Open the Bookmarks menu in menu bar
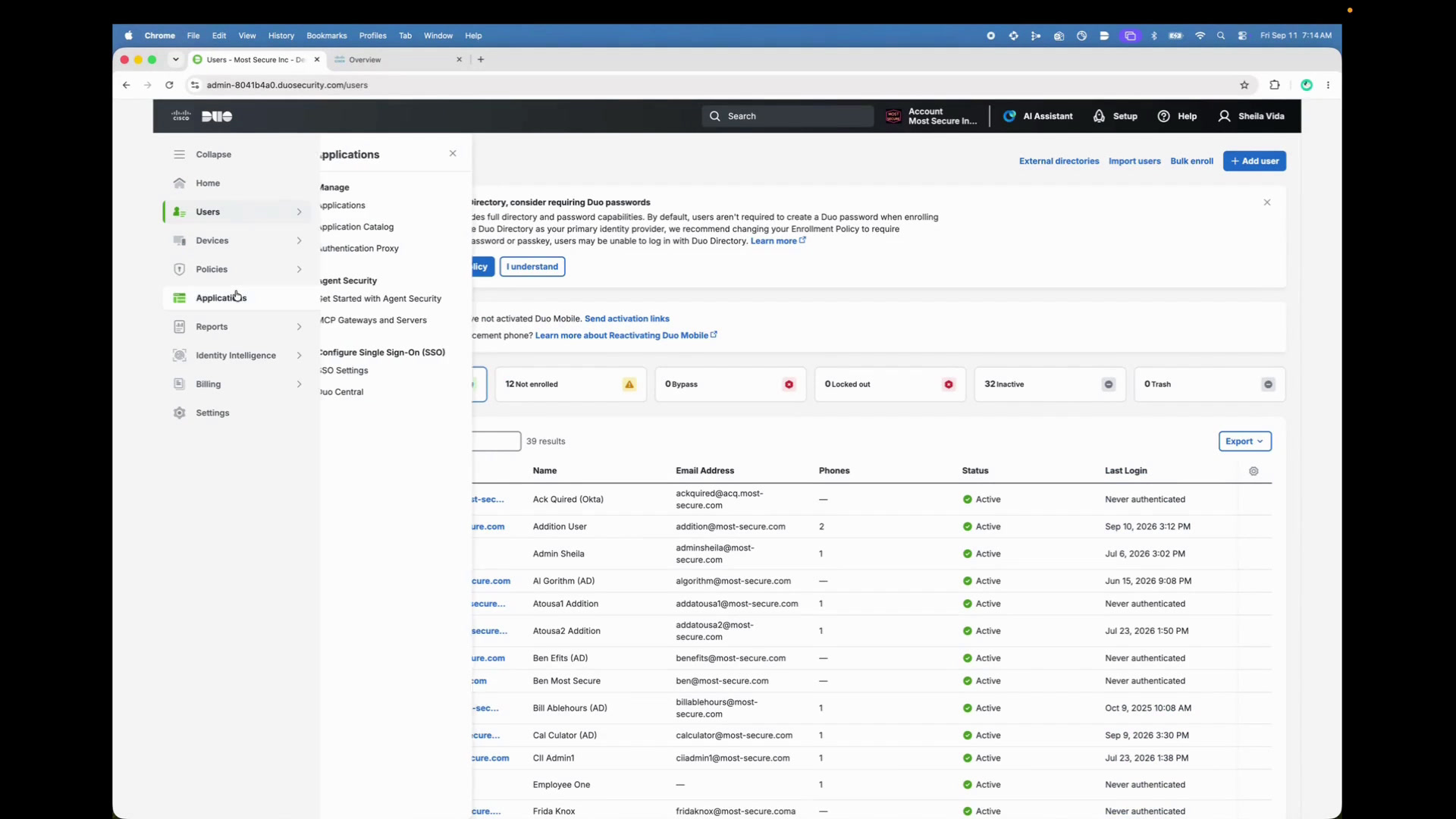The image size is (1456, 819). pyautogui.click(x=327, y=36)
